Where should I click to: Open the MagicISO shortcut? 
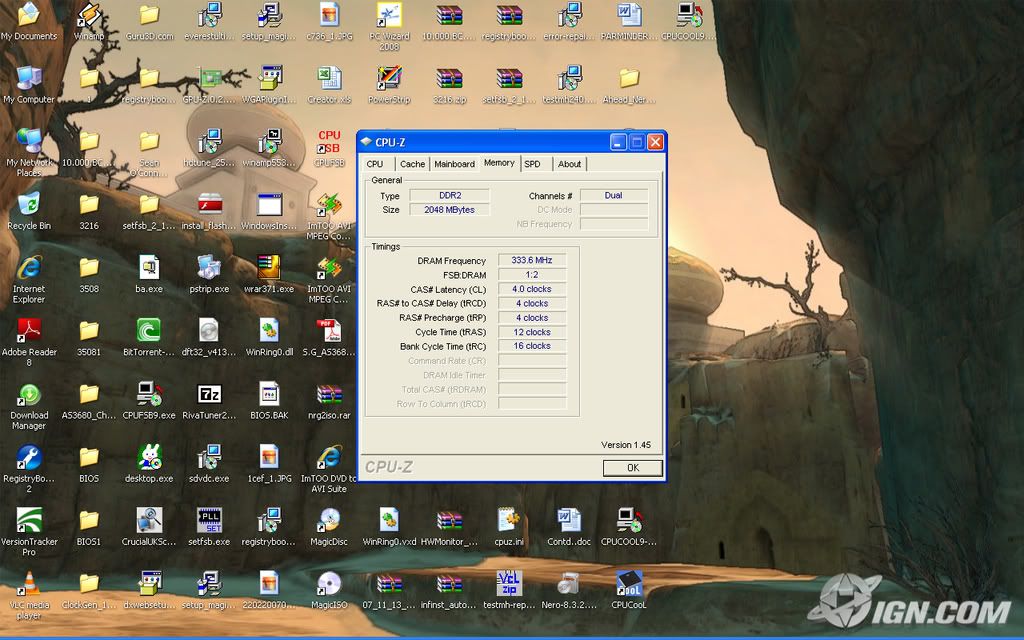click(329, 584)
